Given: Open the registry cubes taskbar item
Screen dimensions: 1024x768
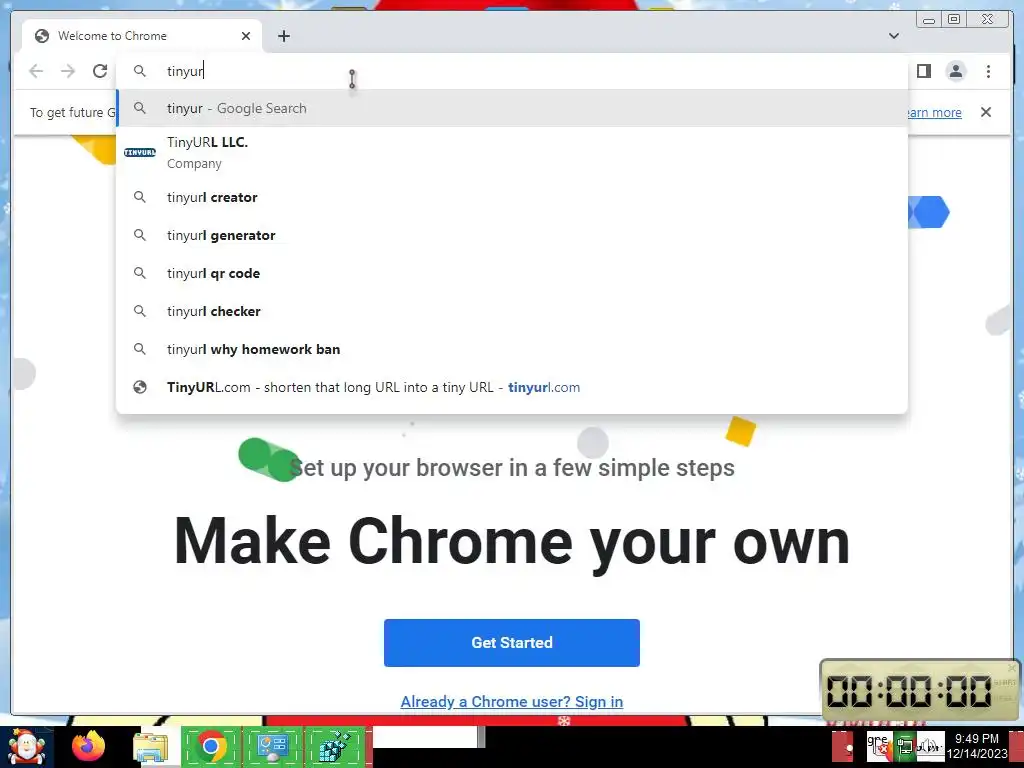Looking at the screenshot, I should pos(334,746).
